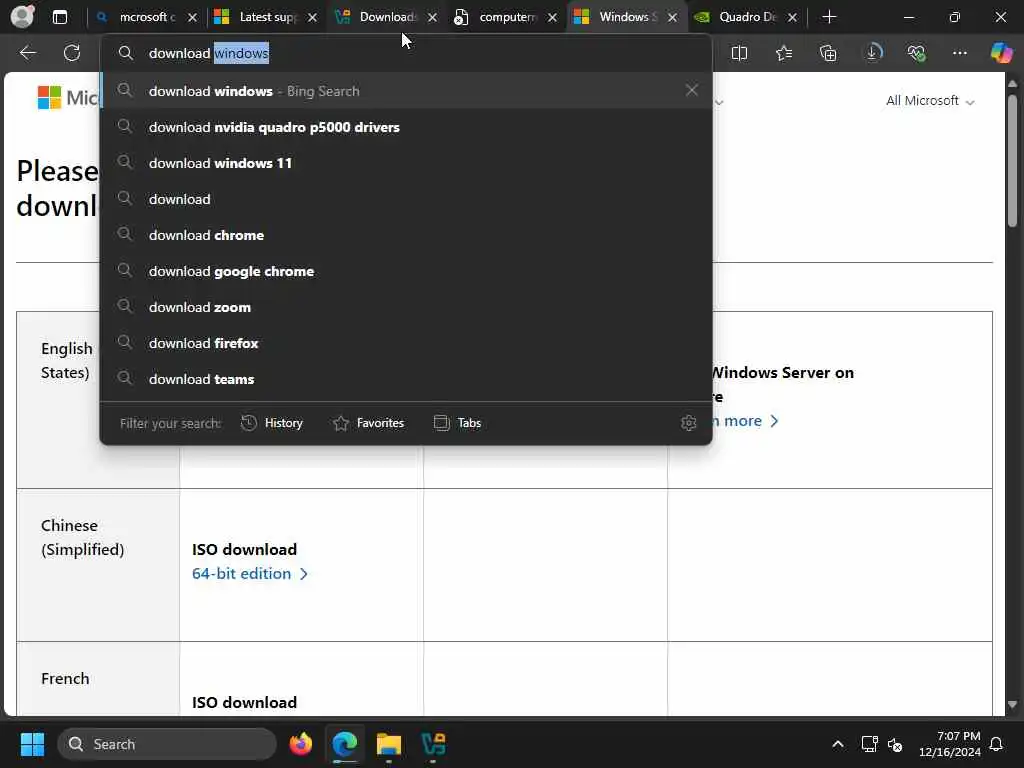Close the 'mcrosoft' tab

192,18
